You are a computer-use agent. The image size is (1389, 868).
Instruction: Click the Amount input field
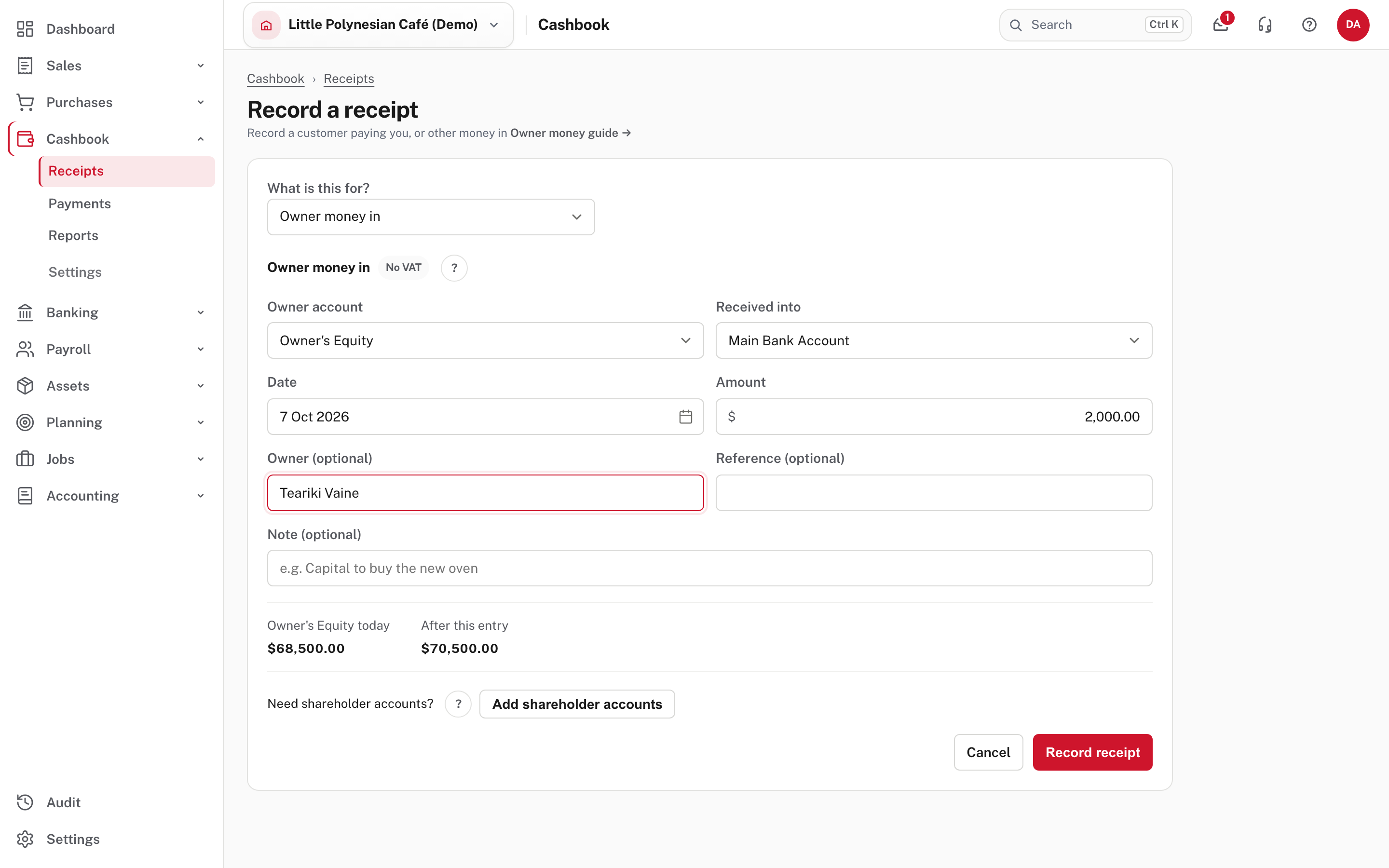click(933, 417)
